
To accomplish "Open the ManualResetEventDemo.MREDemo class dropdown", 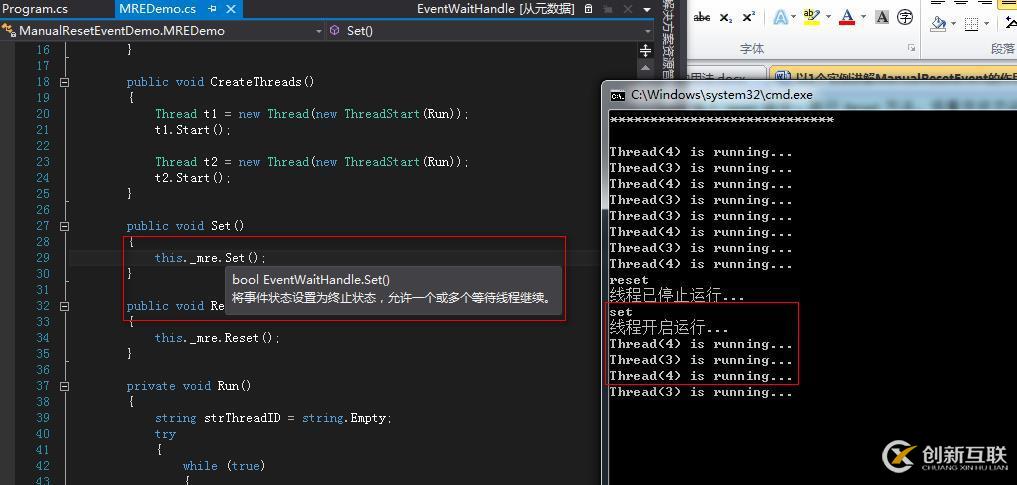I will point(162,30).
